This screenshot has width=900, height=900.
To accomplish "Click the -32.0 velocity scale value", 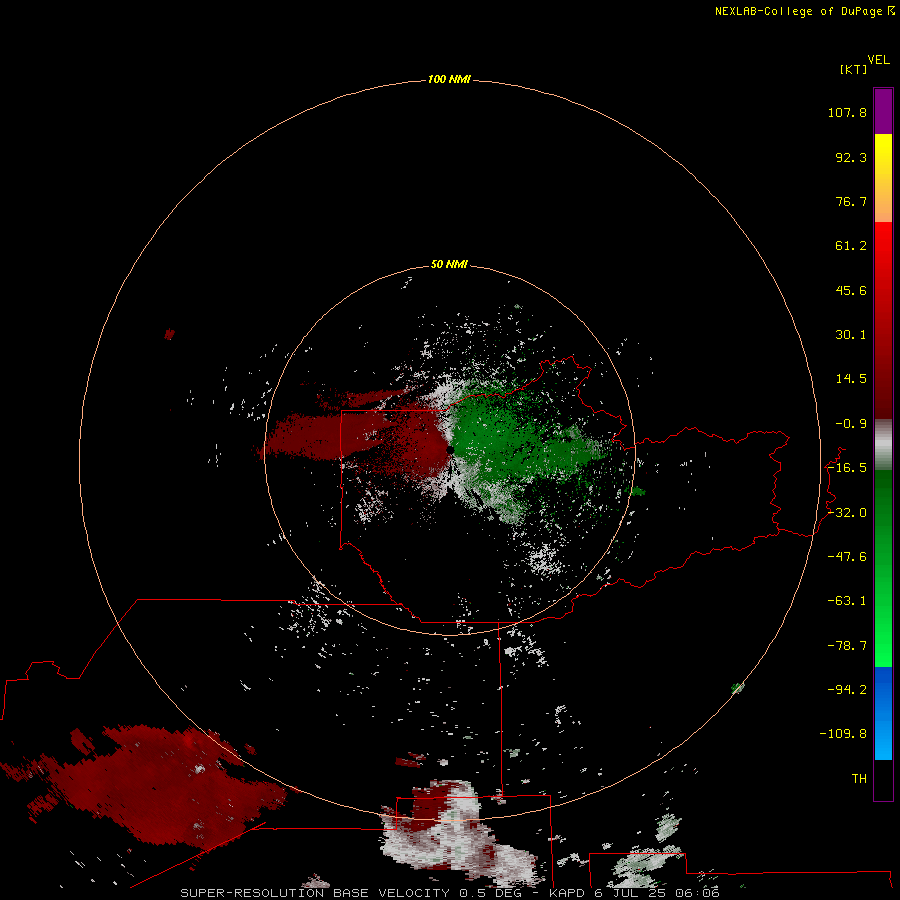I will [847, 513].
